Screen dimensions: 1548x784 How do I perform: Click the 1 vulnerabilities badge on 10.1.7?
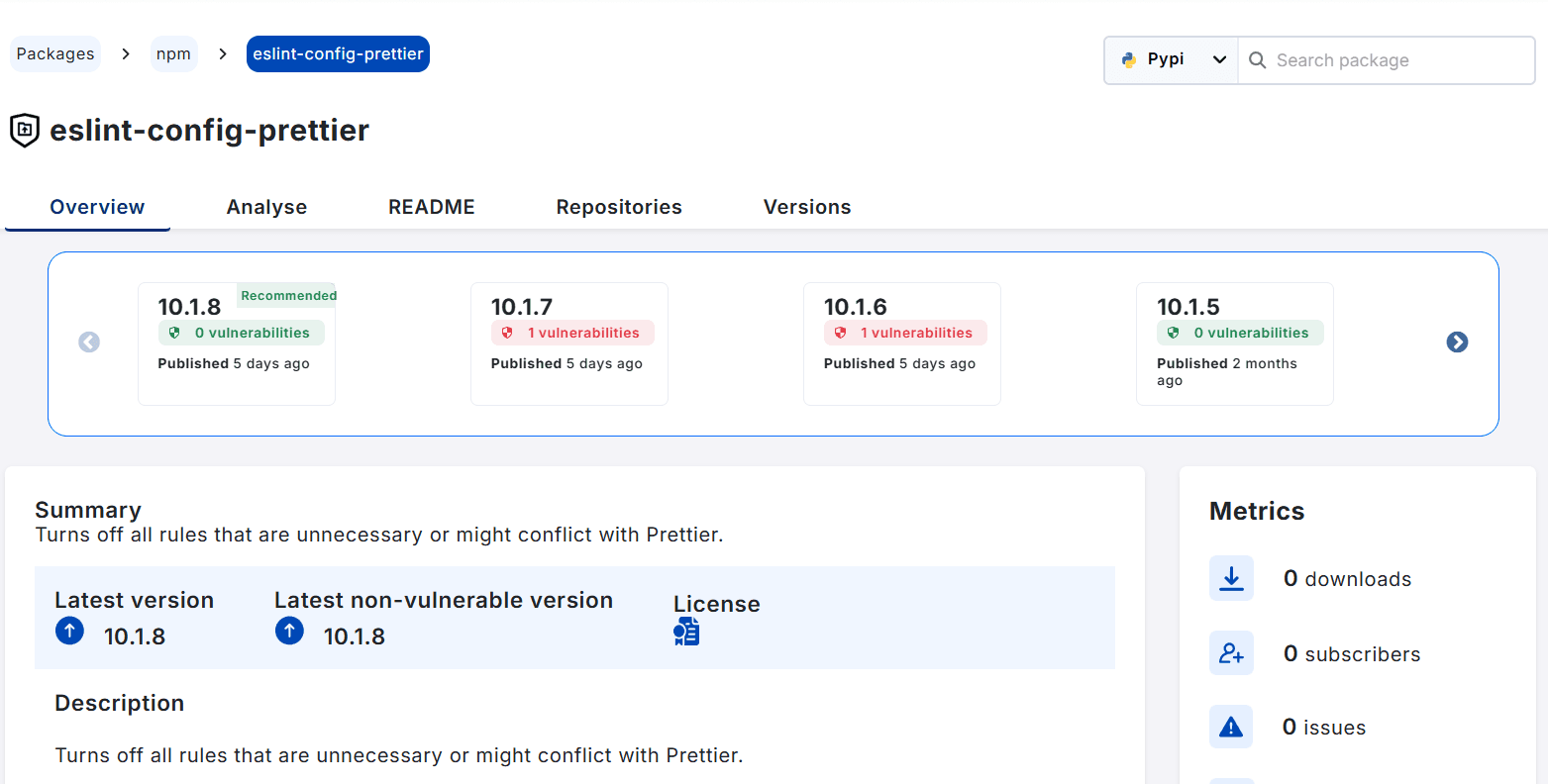click(572, 333)
